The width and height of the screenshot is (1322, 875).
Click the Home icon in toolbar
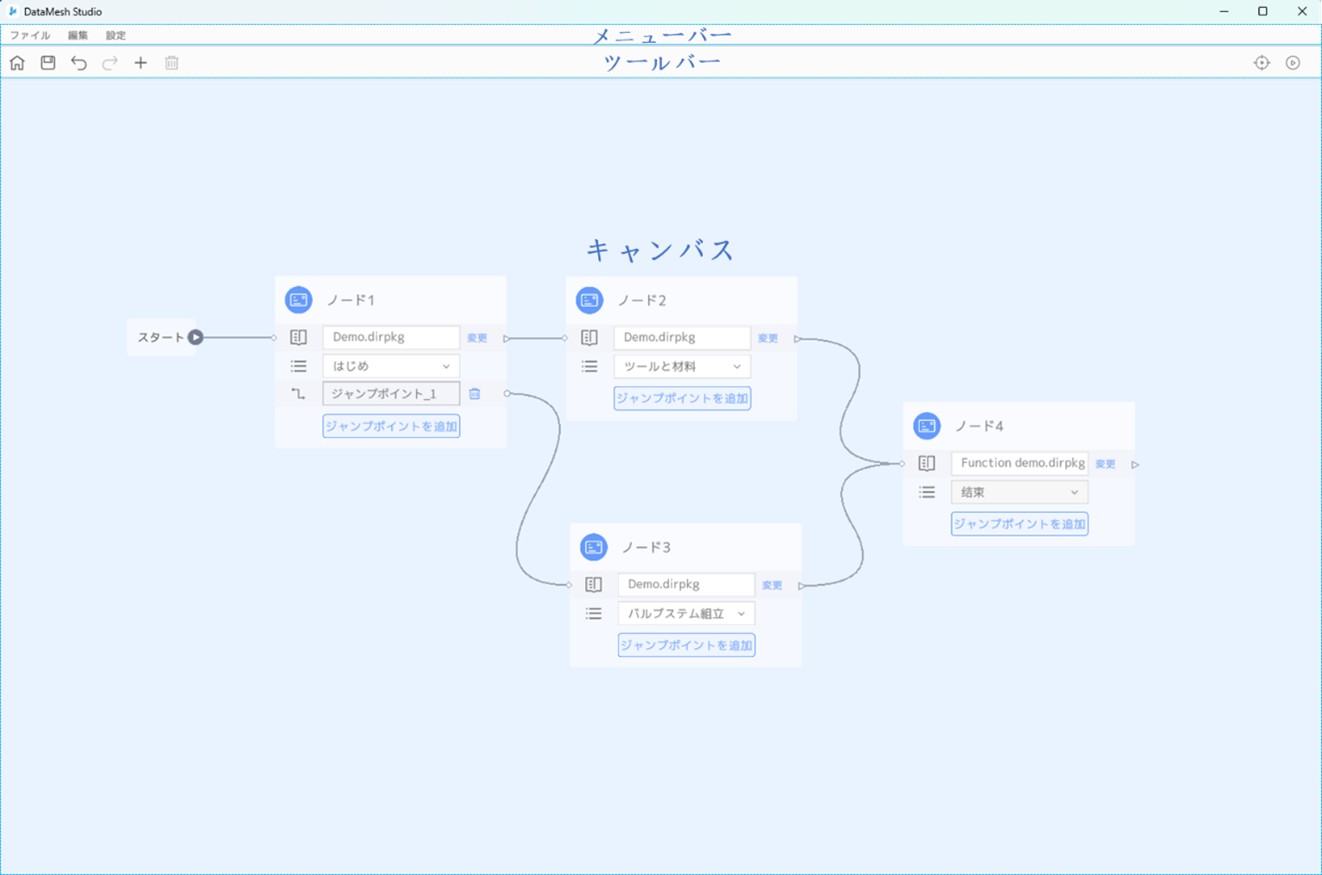pos(17,63)
